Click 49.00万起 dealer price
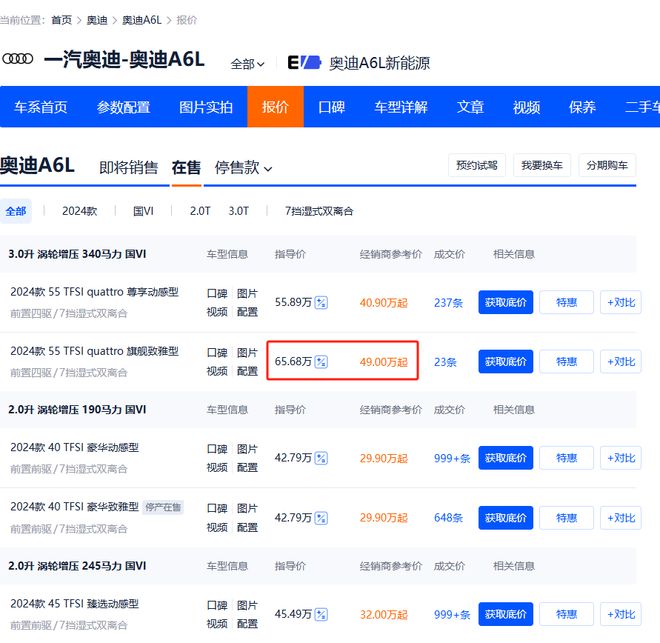This screenshot has width=660, height=643. (x=383, y=362)
